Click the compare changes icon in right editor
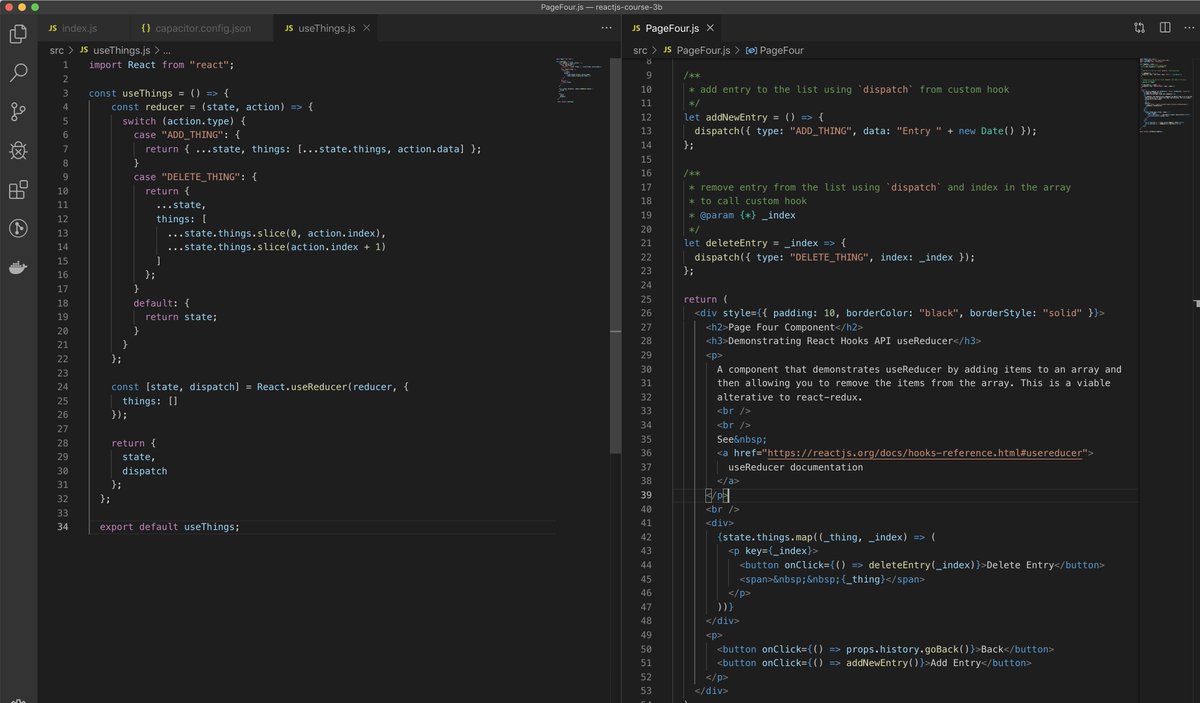This screenshot has height=703, width=1200. (1139, 28)
